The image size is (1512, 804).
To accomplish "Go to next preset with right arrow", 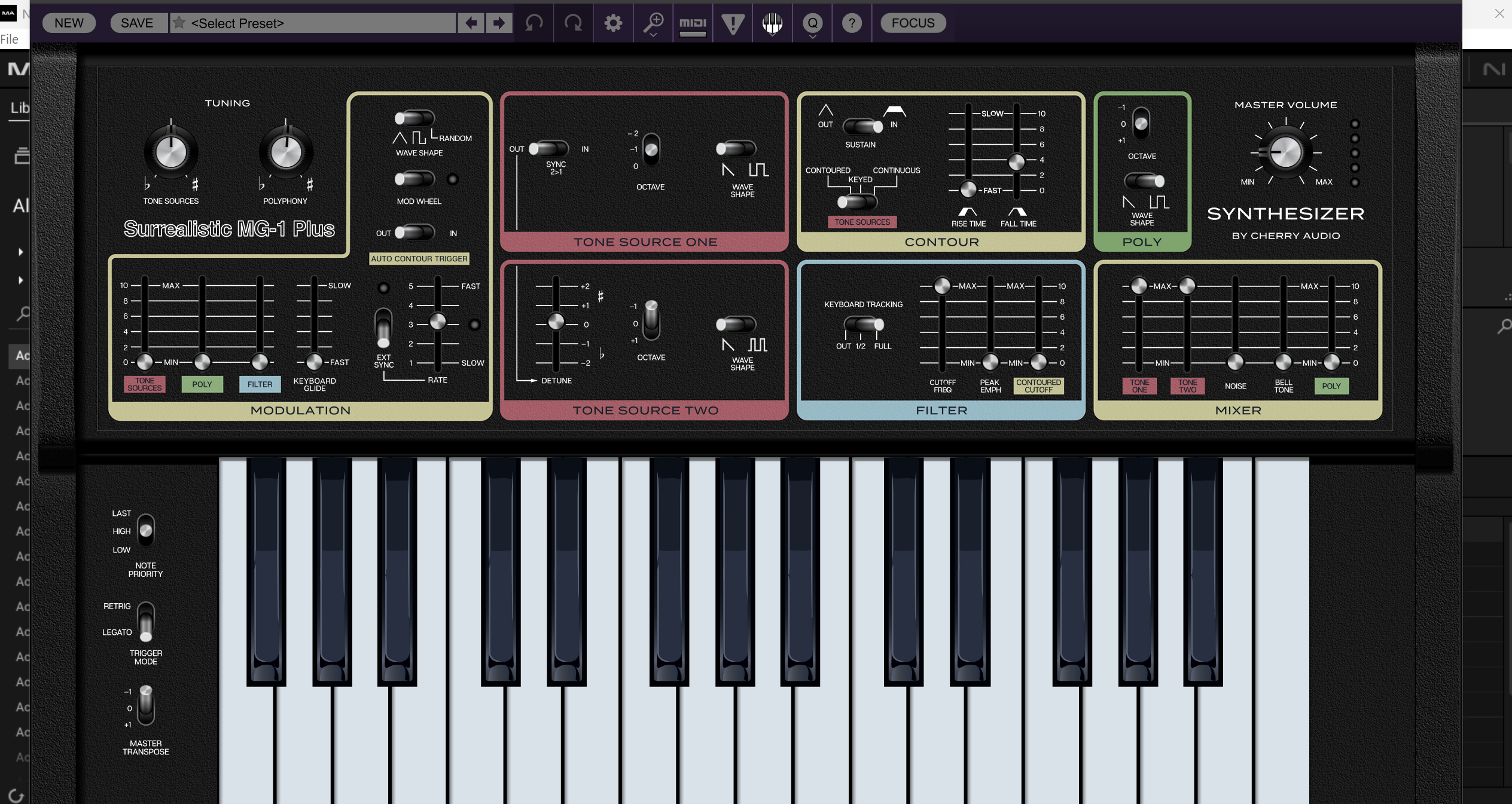I will coord(499,23).
